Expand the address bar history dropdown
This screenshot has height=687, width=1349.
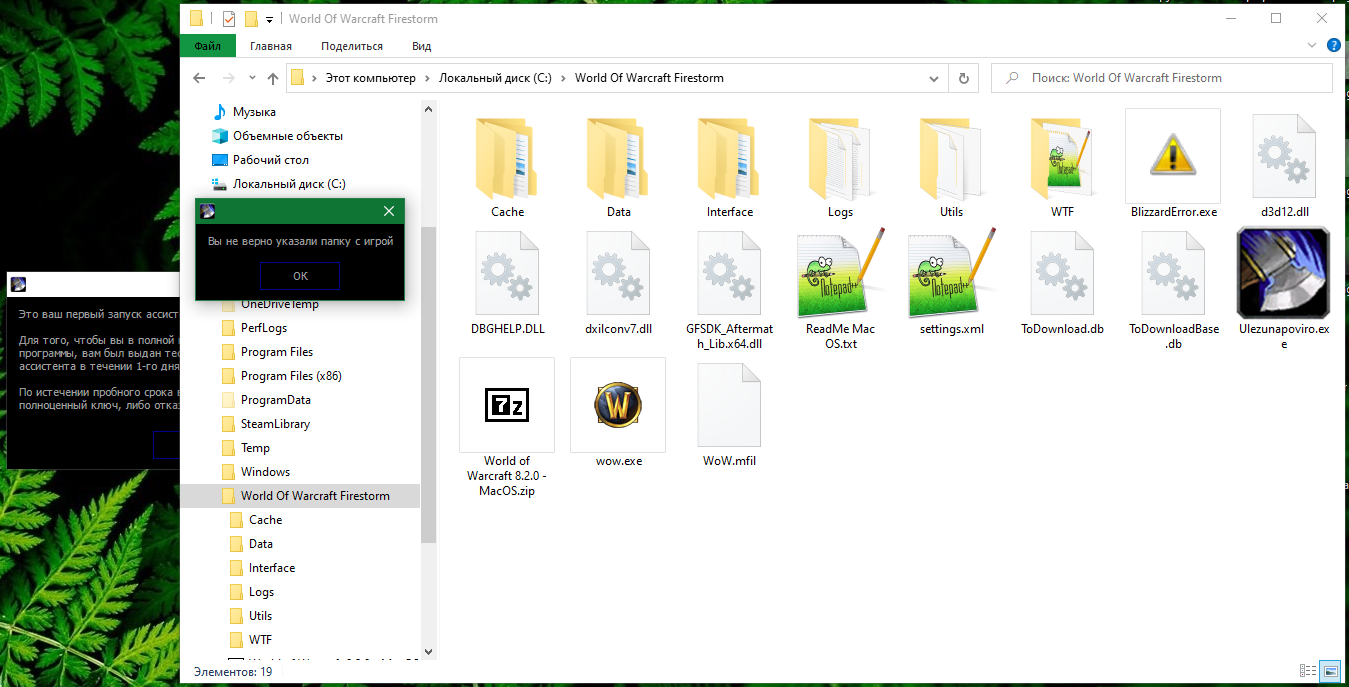point(935,78)
